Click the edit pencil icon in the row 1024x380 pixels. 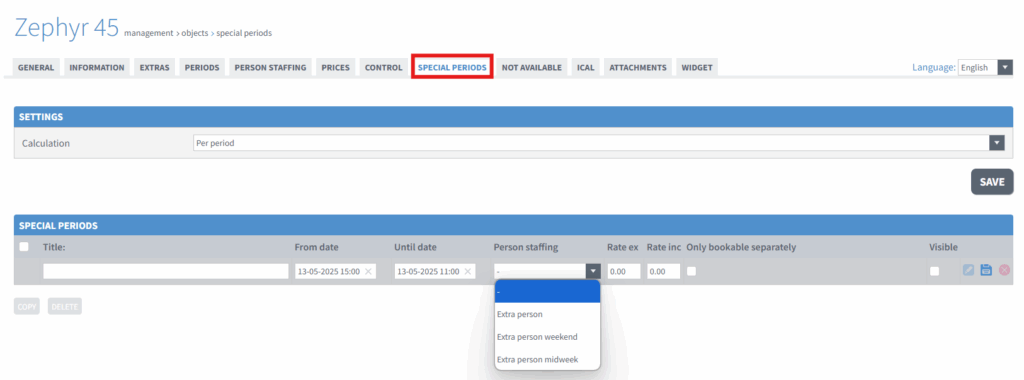pyautogui.click(x=968, y=270)
